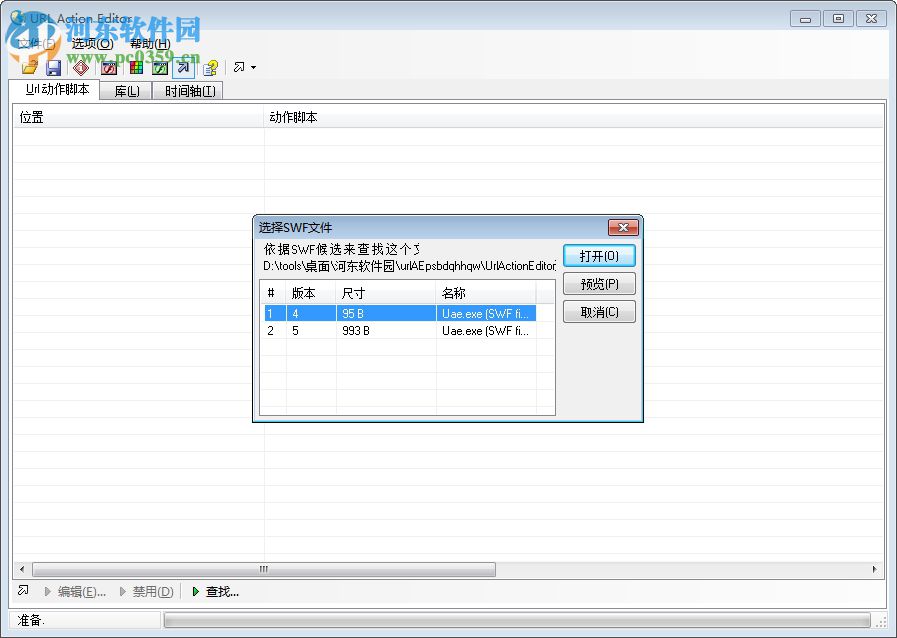Click the Save toolbar icon
This screenshot has width=897, height=638.
(x=53, y=67)
